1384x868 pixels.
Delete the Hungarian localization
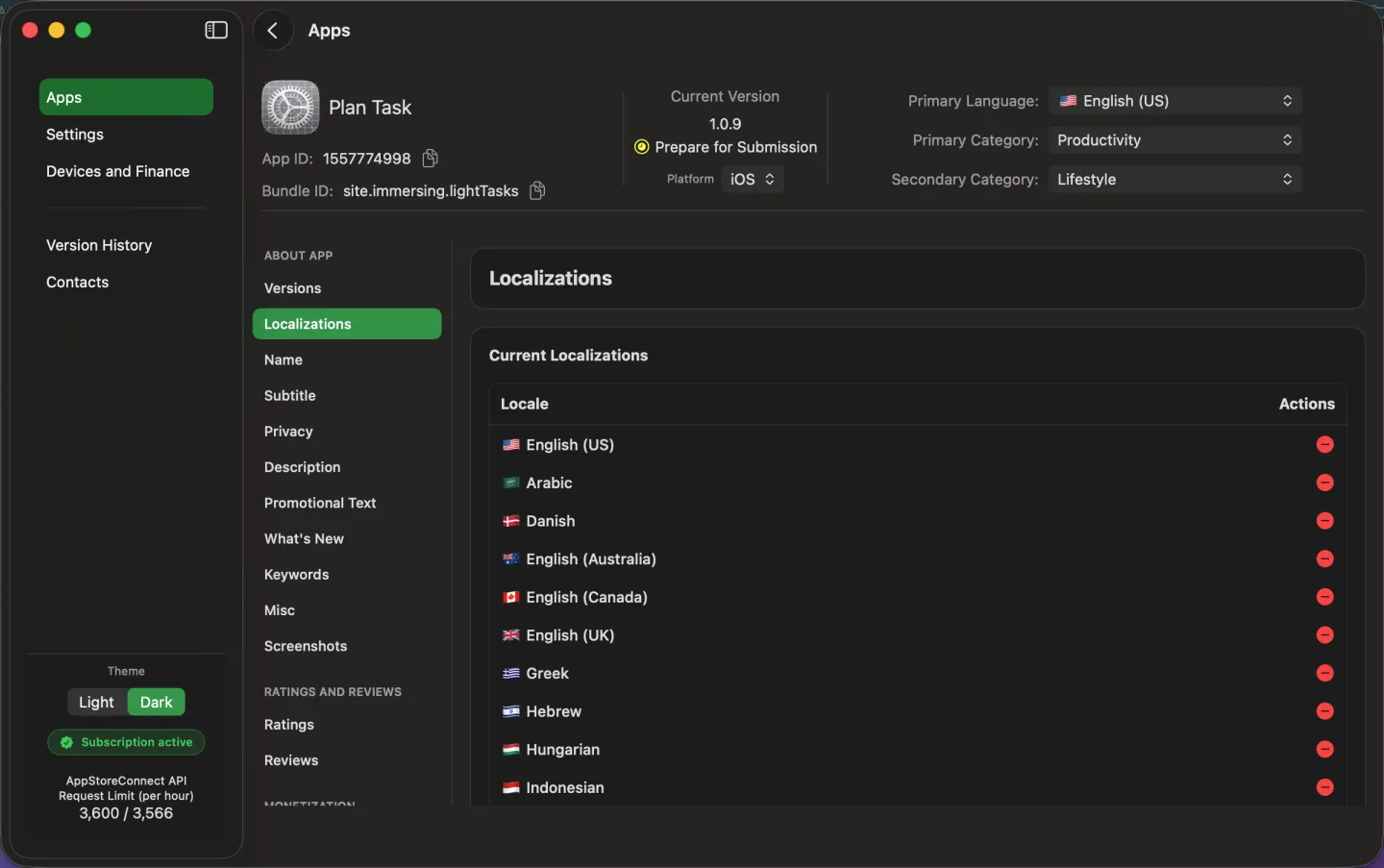[1324, 749]
